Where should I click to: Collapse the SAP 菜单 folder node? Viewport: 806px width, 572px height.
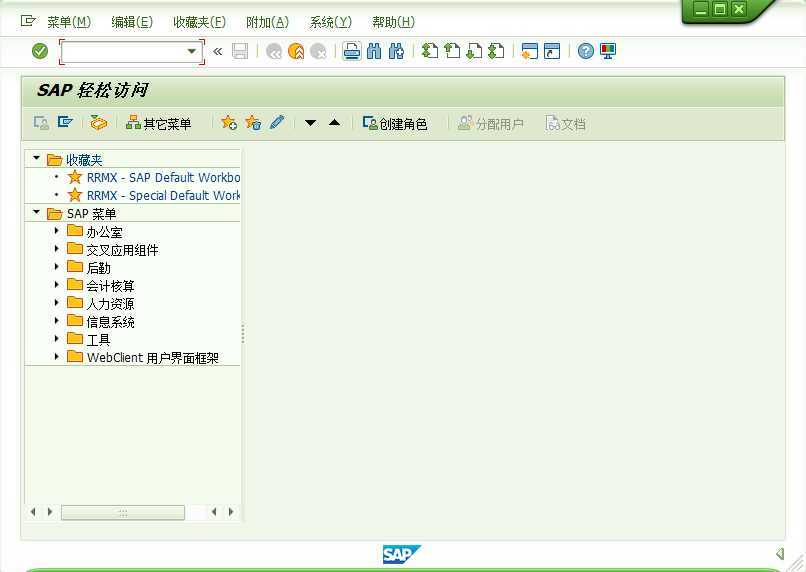(x=36, y=212)
